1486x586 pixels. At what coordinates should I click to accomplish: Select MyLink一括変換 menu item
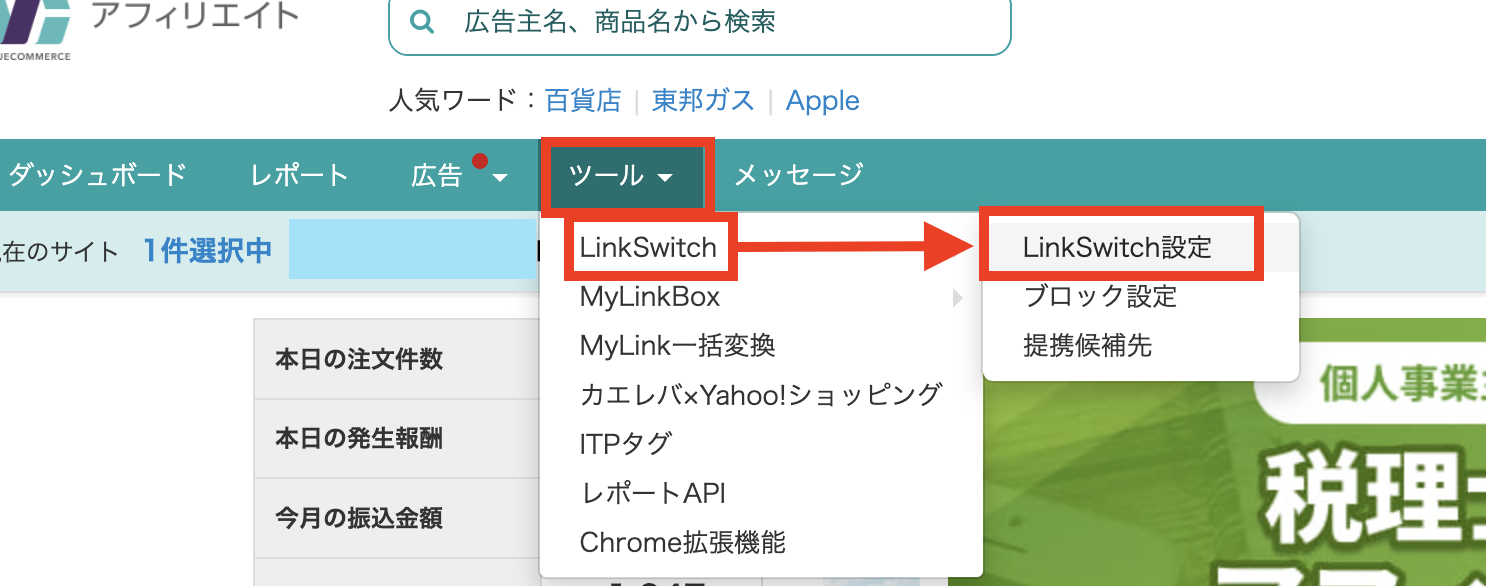(677, 346)
